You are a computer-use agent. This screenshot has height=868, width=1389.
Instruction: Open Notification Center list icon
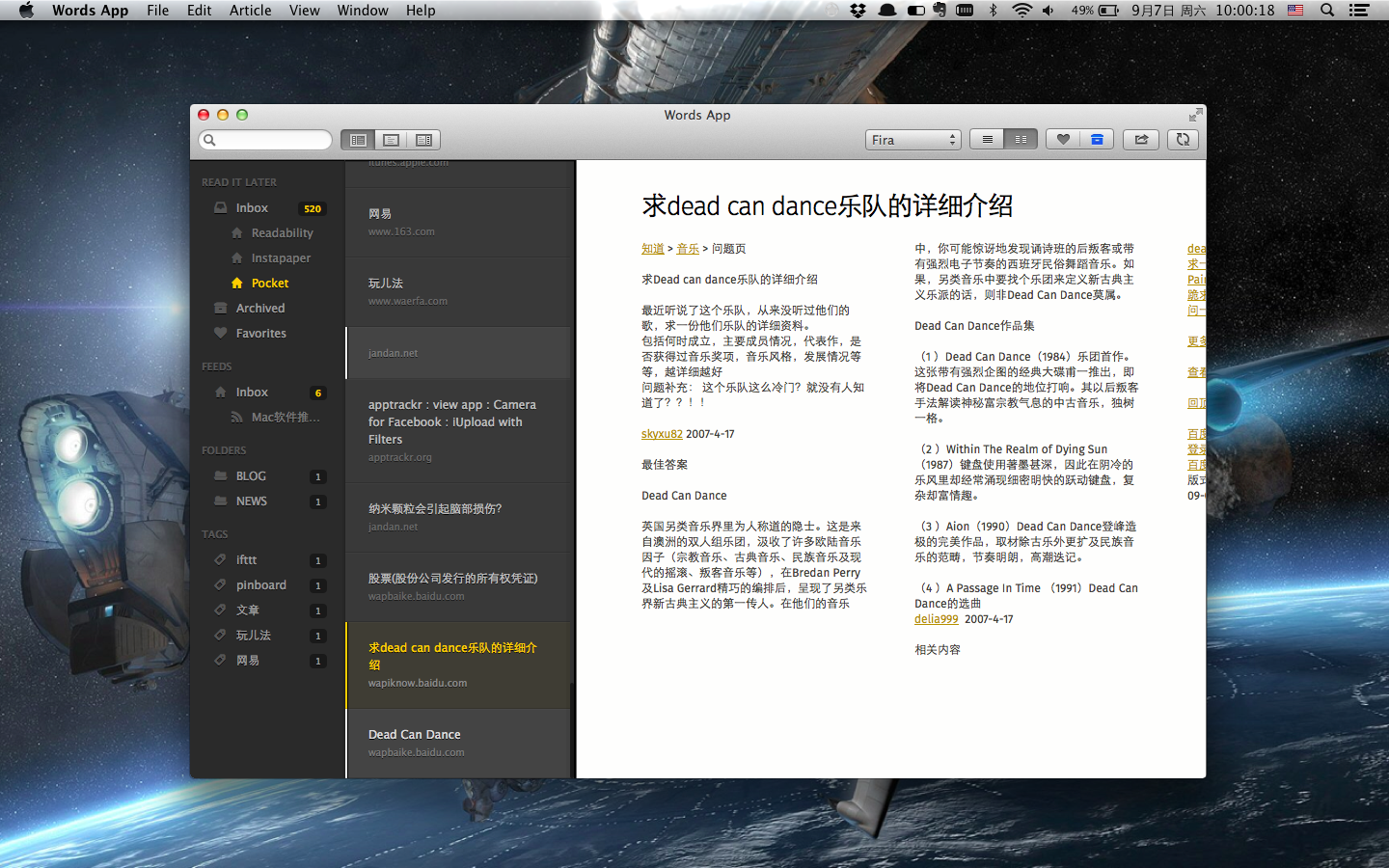point(1359,11)
